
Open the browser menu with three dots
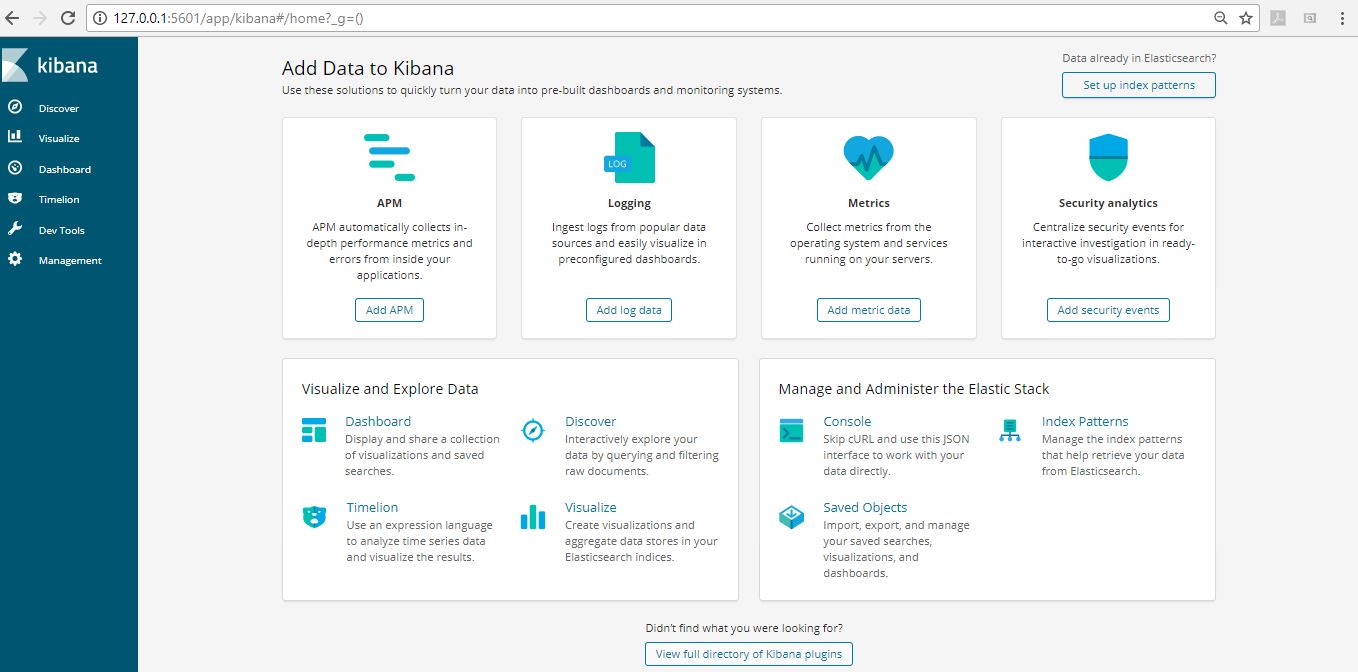tap(1343, 17)
